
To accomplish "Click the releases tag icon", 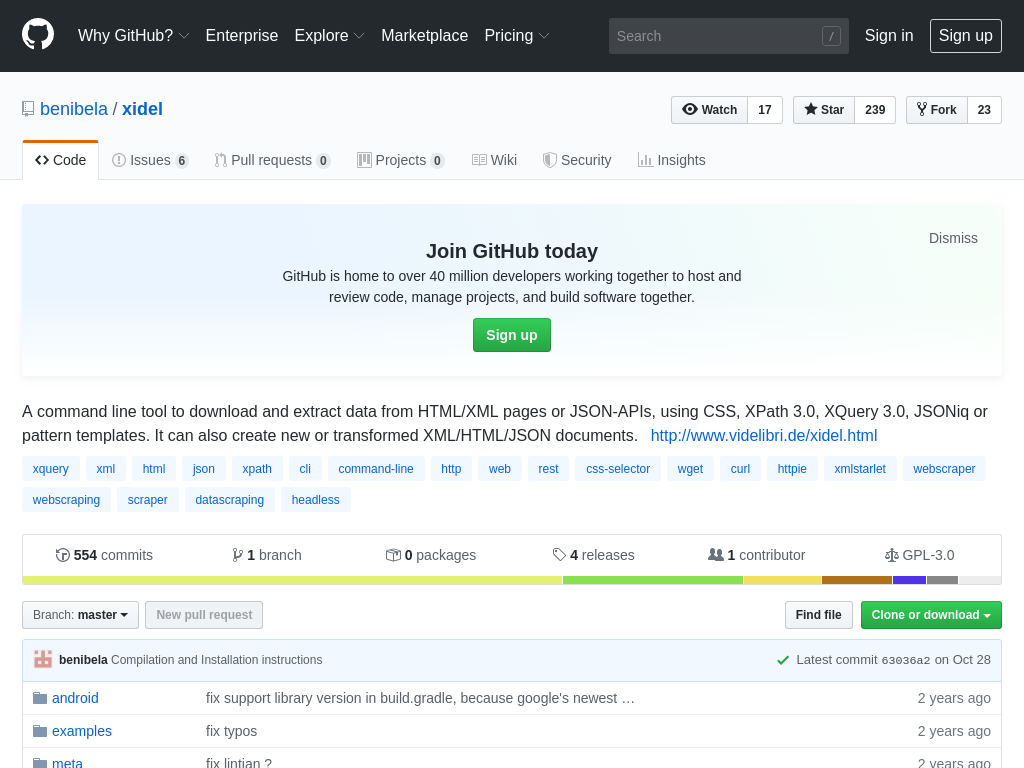I will 559,555.
